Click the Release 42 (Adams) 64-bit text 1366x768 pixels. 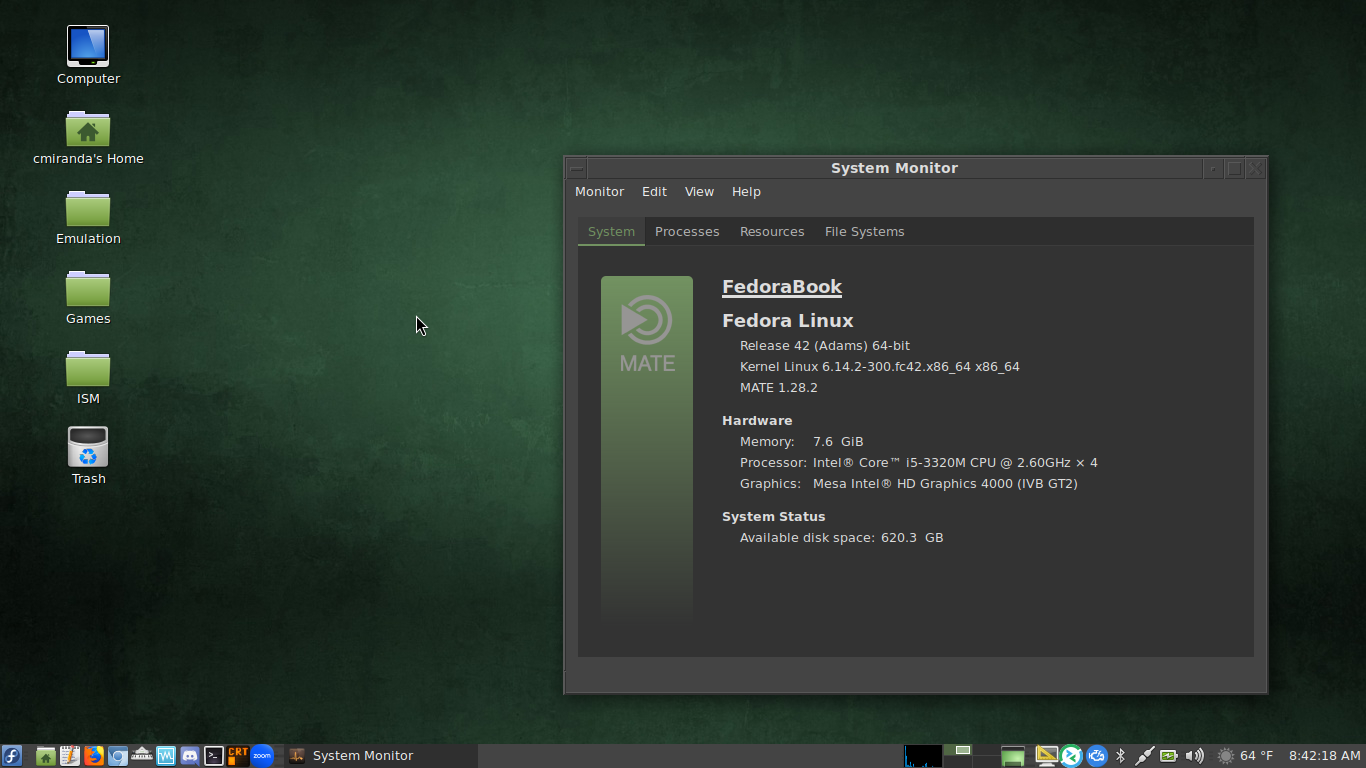(x=825, y=346)
